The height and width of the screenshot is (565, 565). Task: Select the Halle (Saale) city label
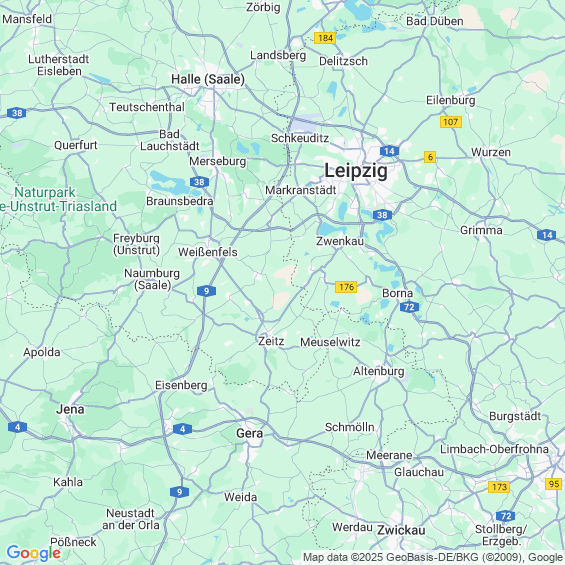click(x=208, y=79)
